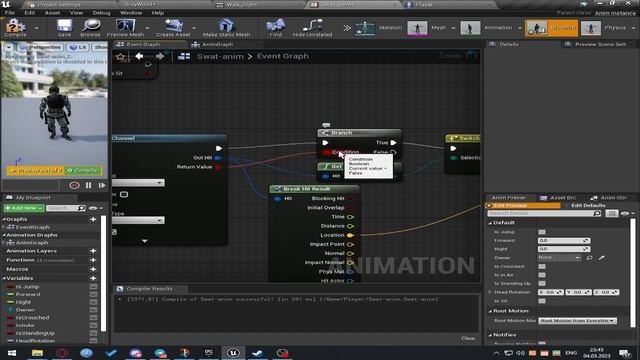Click the graph favorites star icon
The image size is (640, 360).
(x=120, y=57)
